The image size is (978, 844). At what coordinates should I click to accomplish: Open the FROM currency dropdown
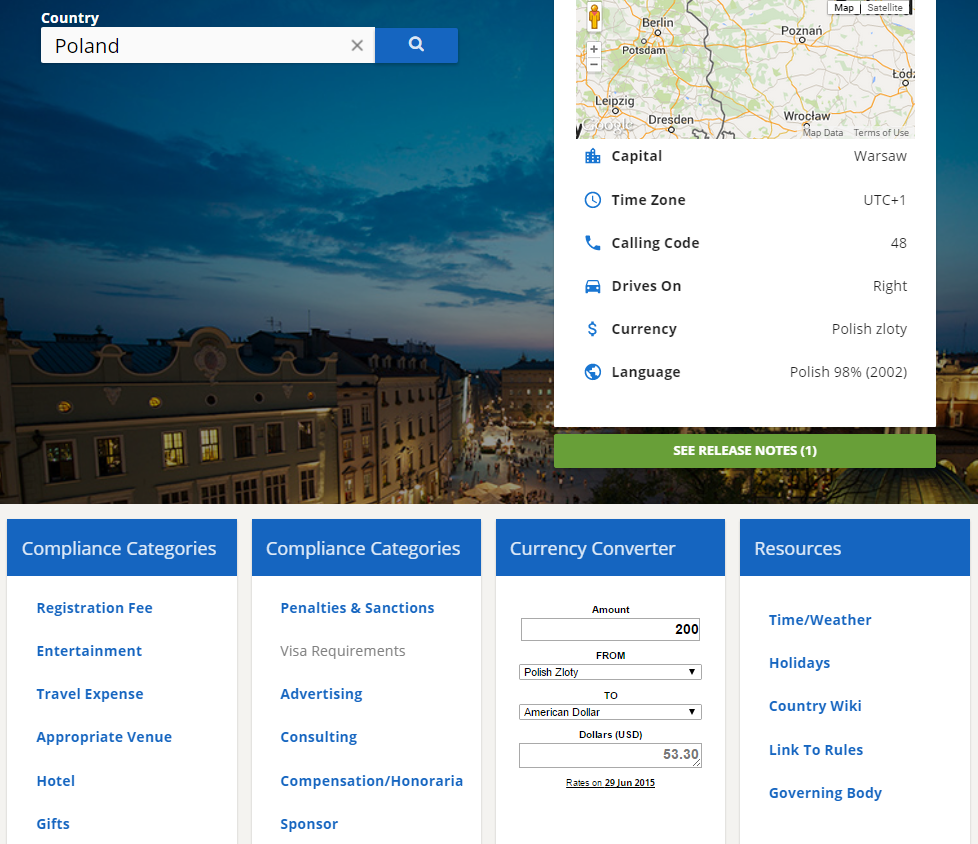pyautogui.click(x=610, y=672)
